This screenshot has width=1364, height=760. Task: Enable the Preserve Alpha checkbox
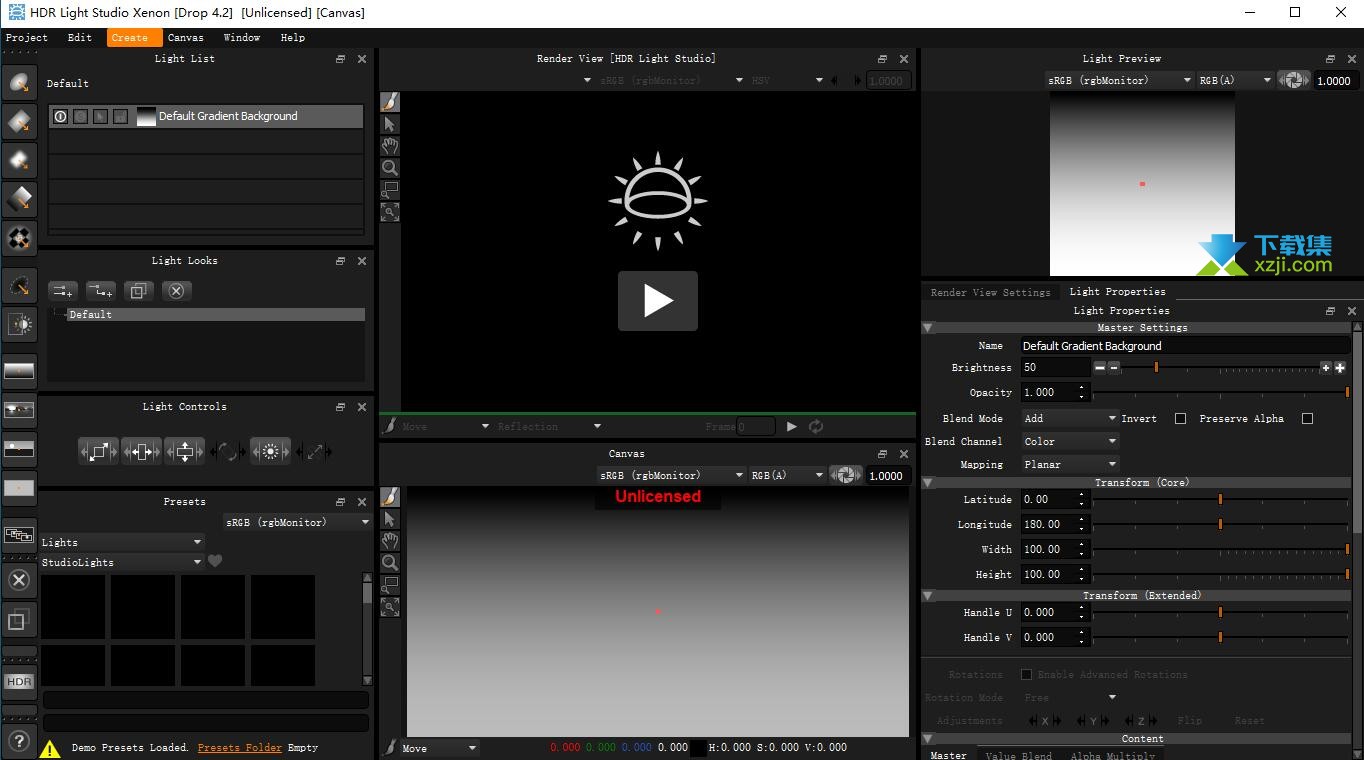coord(1307,418)
